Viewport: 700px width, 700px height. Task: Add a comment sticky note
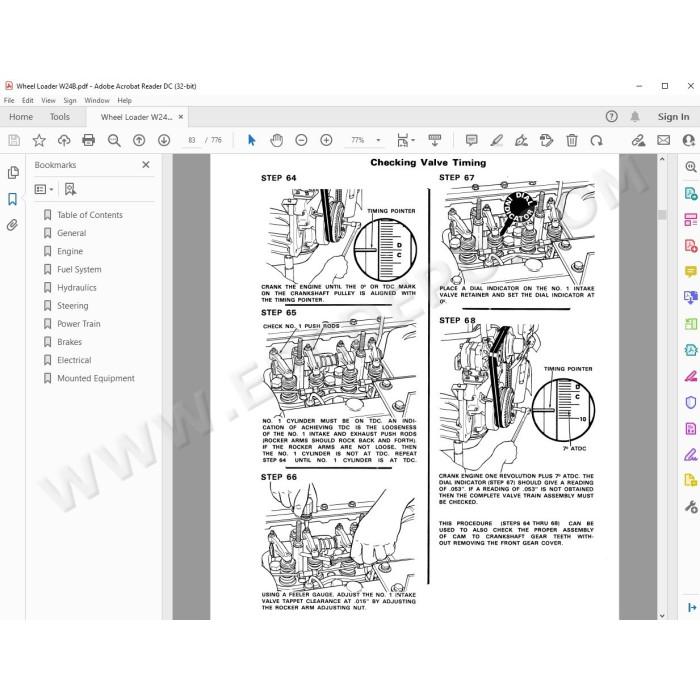[471, 140]
